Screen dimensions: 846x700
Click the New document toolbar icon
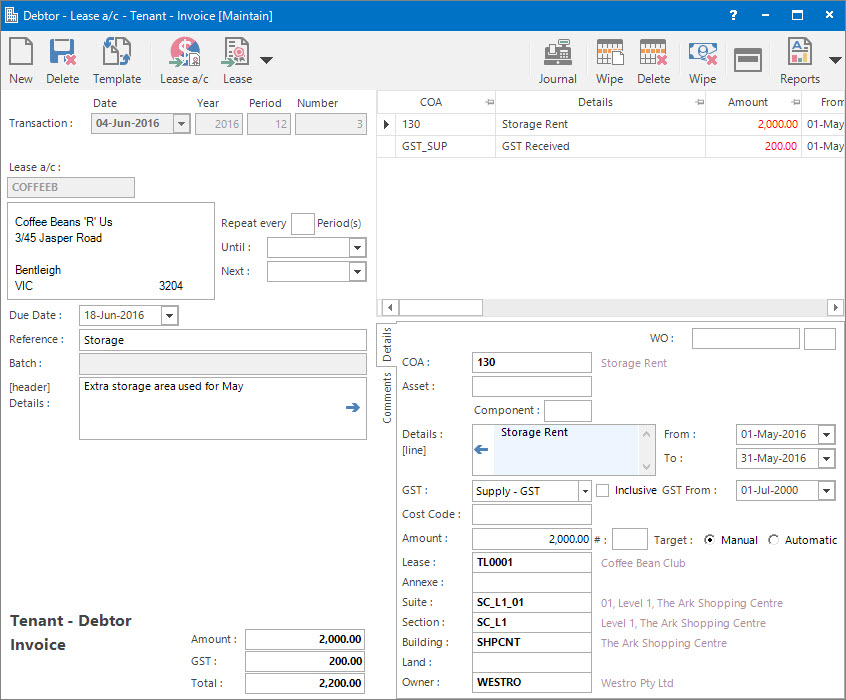(21, 60)
